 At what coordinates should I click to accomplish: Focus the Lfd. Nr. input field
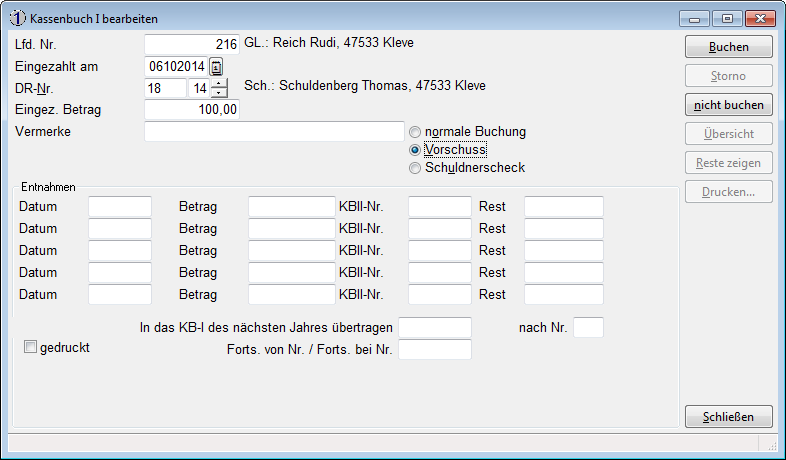point(192,44)
